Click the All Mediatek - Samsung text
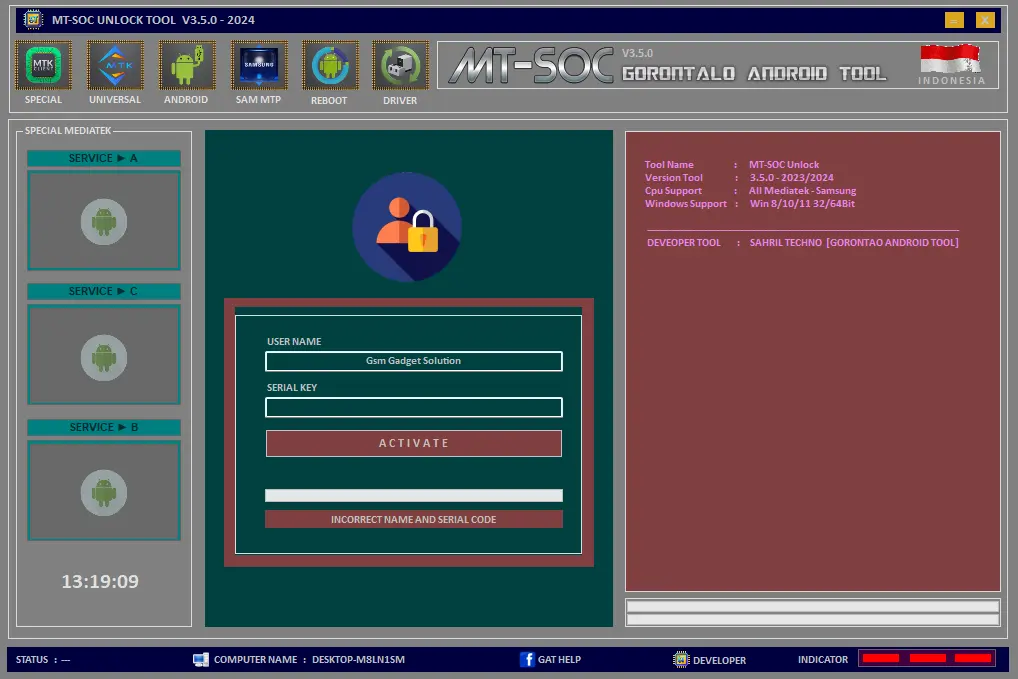Image resolution: width=1018 pixels, height=679 pixels. [802, 191]
